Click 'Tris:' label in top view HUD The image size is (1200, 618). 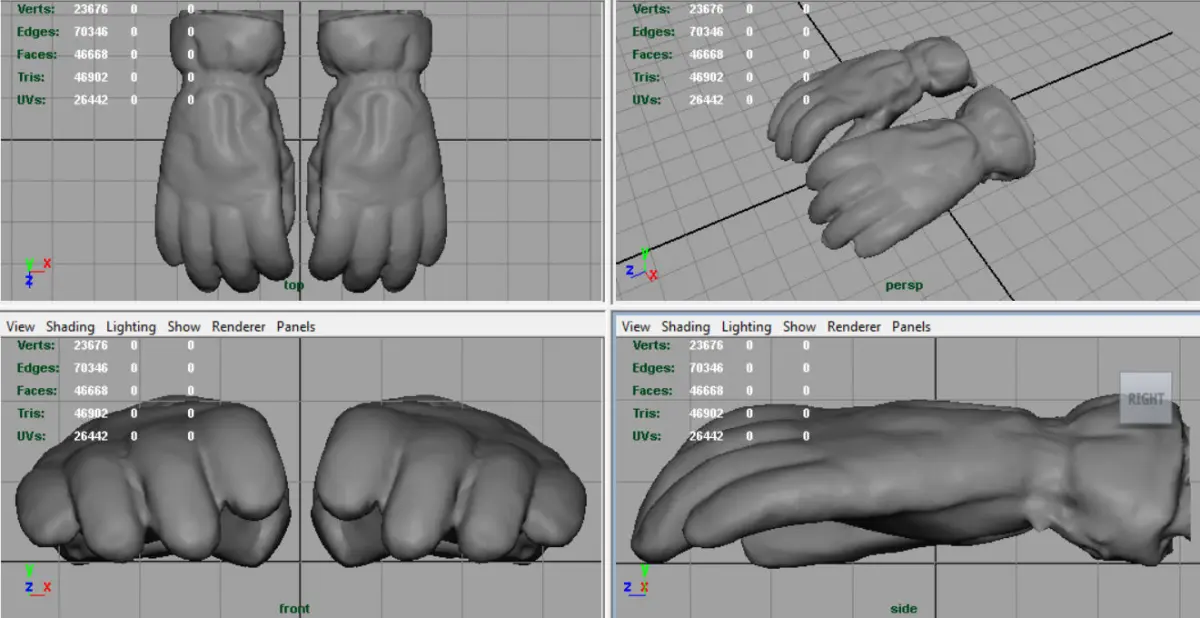pos(30,77)
